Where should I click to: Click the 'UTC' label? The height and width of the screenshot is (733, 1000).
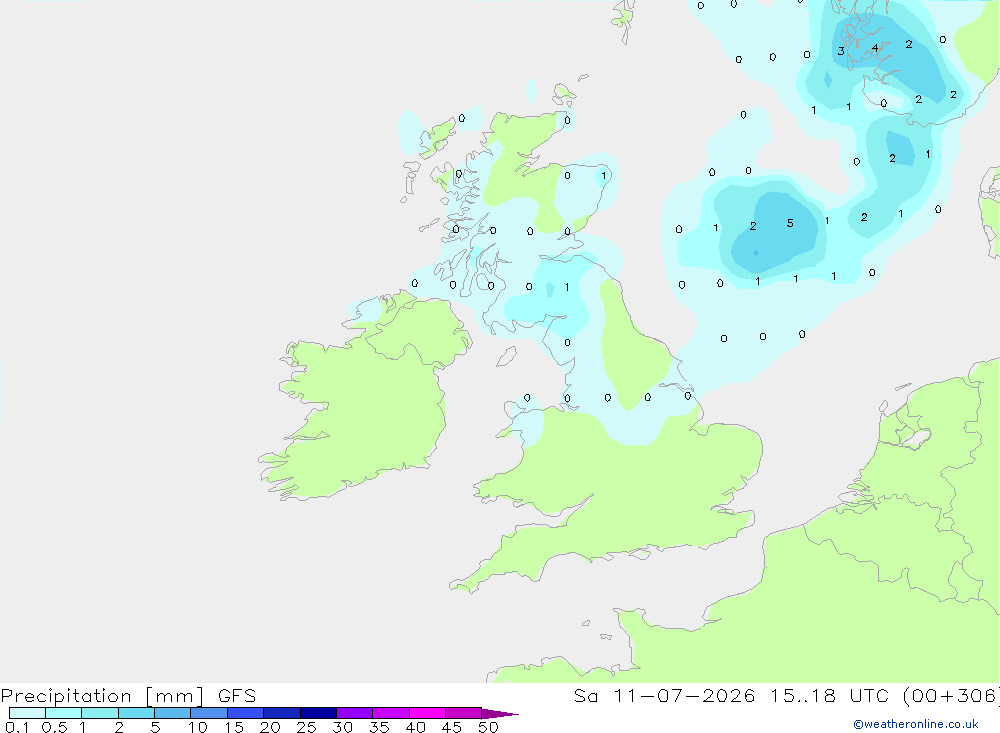point(869,695)
